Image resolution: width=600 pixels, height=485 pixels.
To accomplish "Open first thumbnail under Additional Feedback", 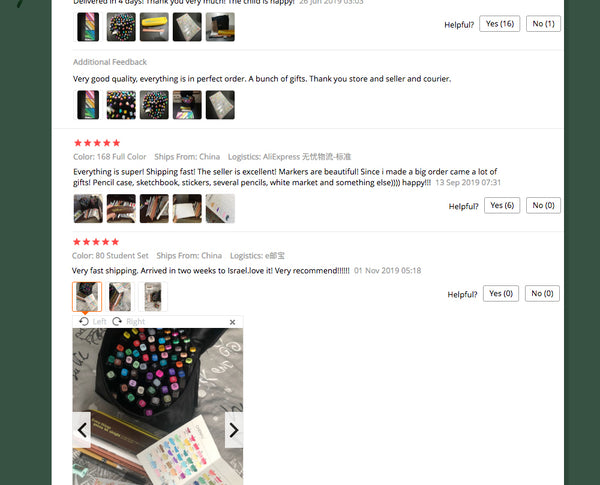I will (x=88, y=105).
